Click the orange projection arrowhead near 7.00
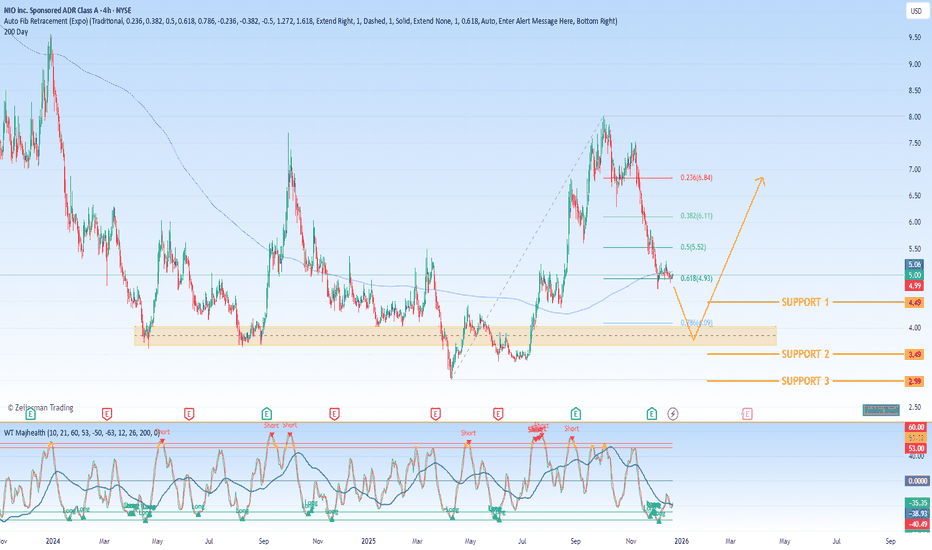Screen dimensions: 932x550 (762, 180)
